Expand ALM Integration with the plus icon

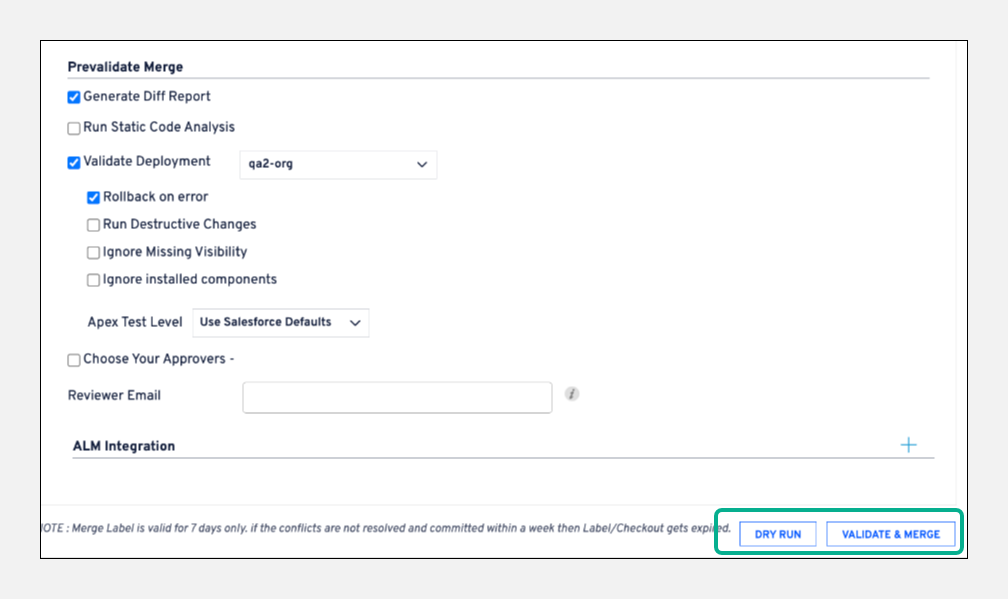pyautogui.click(x=908, y=445)
